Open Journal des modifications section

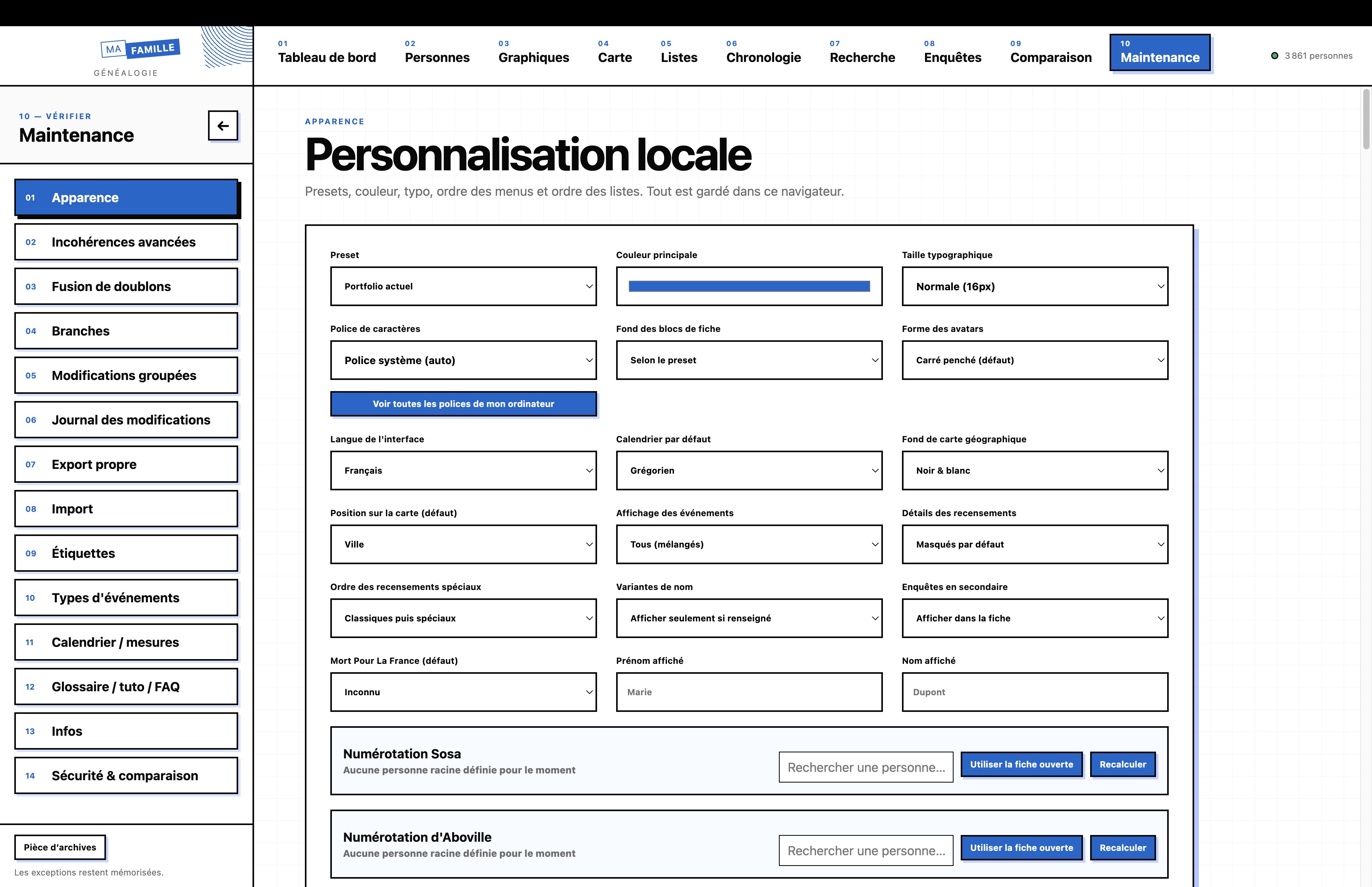coord(126,420)
